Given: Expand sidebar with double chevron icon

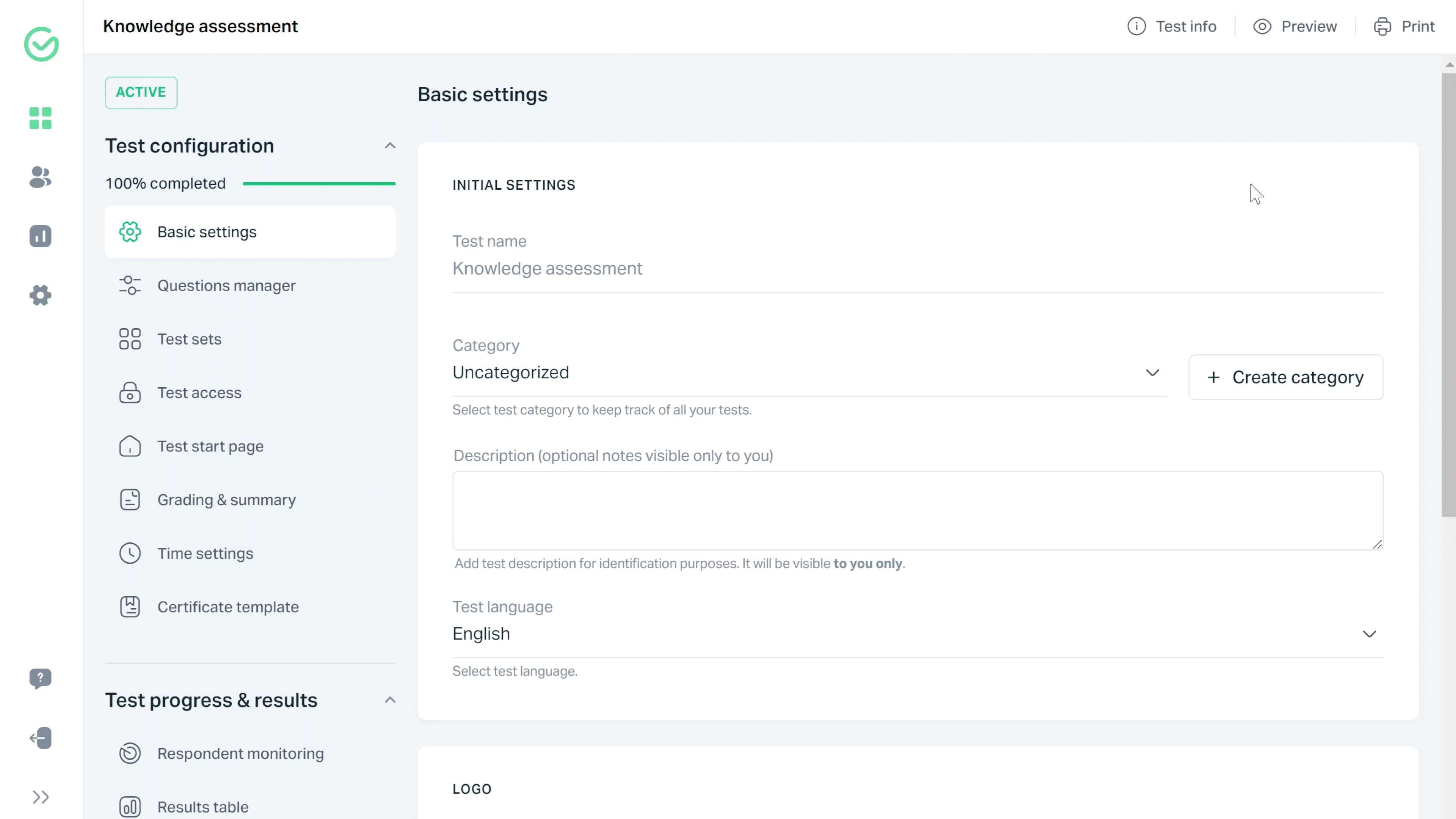Looking at the screenshot, I should [x=40, y=797].
